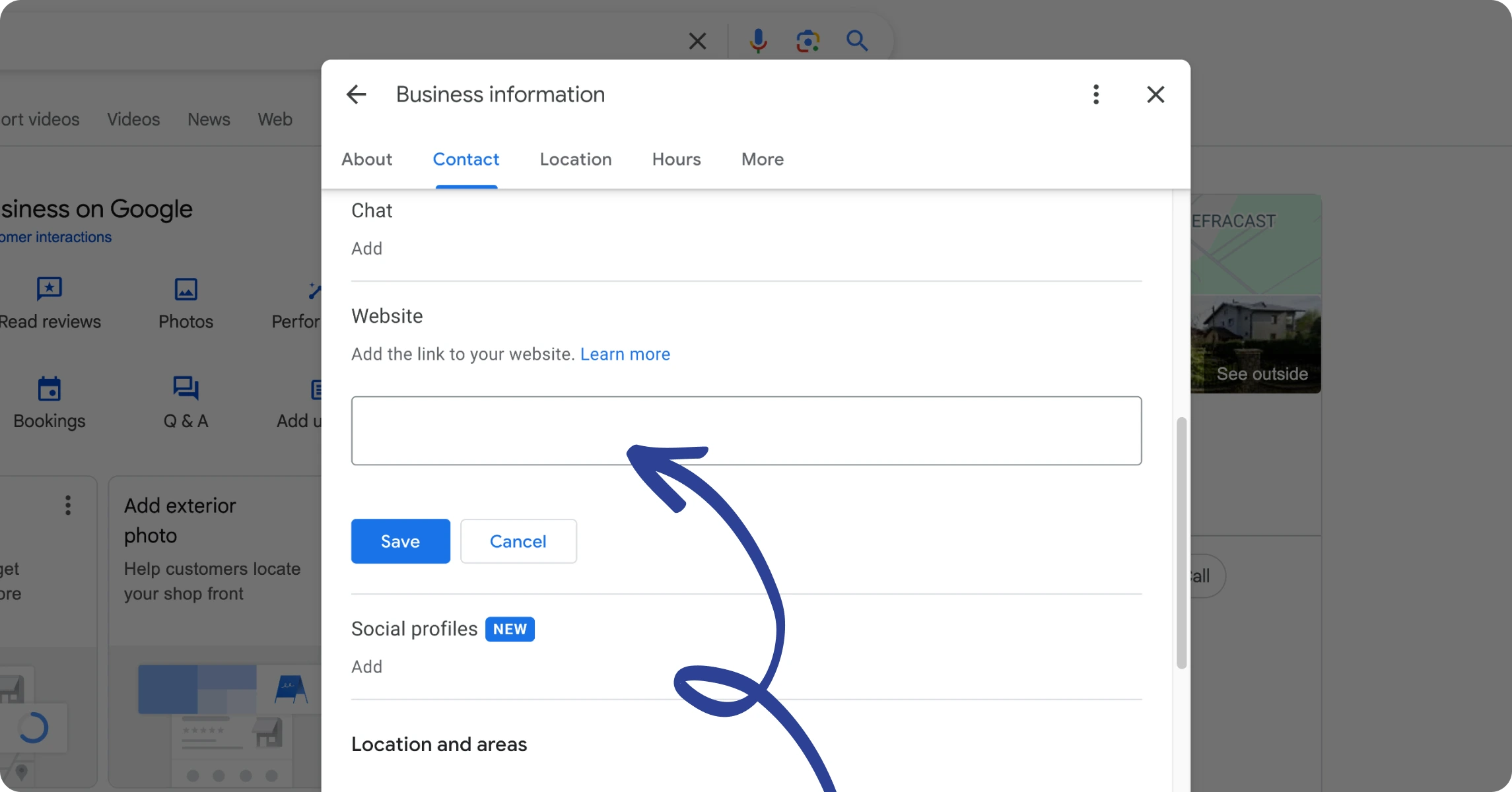1512x792 pixels.
Task: Click into the Website URL text field
Action: (746, 430)
